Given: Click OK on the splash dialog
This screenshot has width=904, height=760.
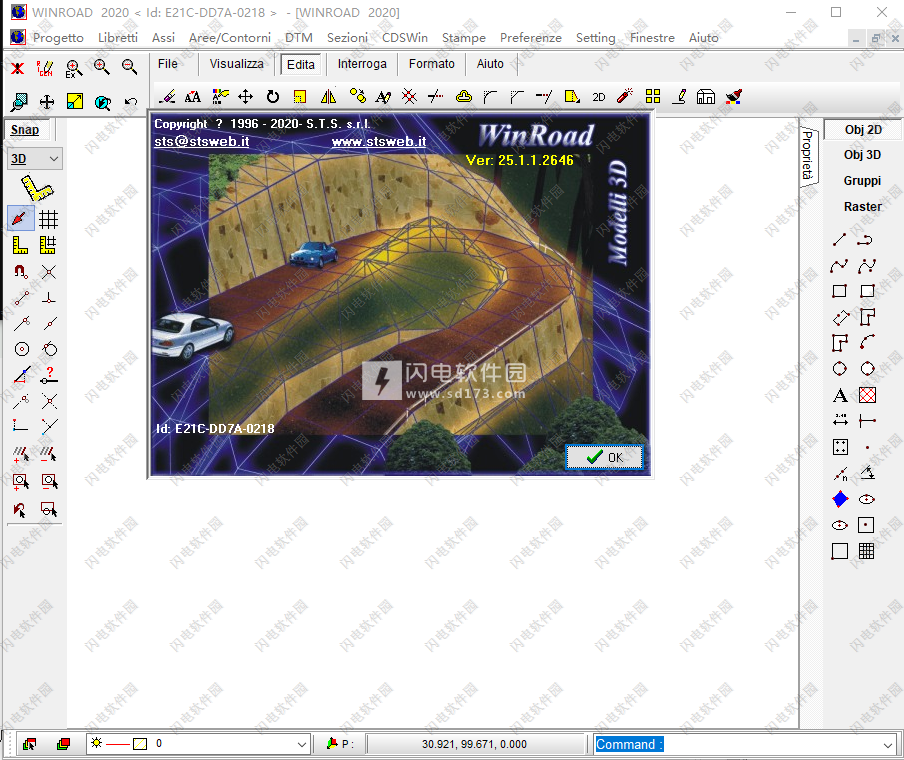Looking at the screenshot, I should coord(604,457).
